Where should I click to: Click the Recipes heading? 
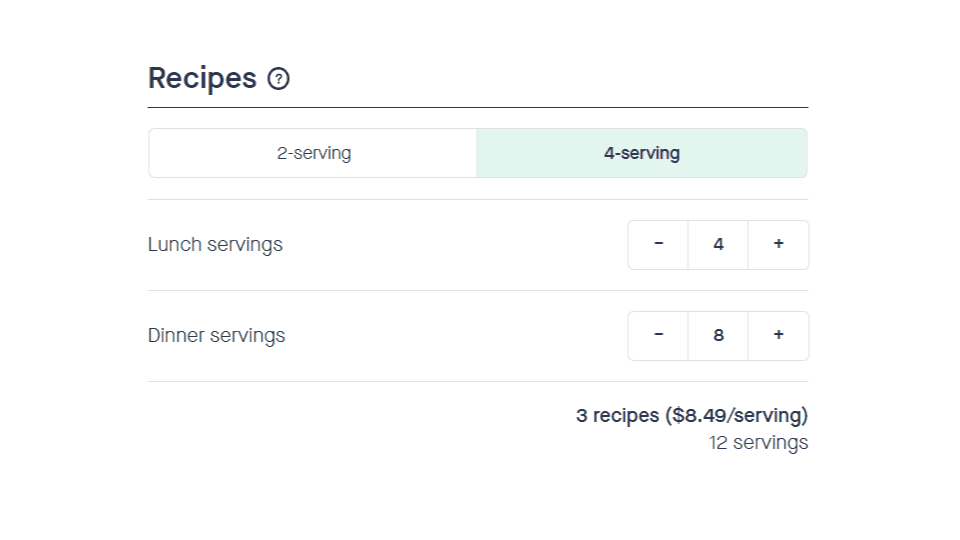tap(202, 79)
